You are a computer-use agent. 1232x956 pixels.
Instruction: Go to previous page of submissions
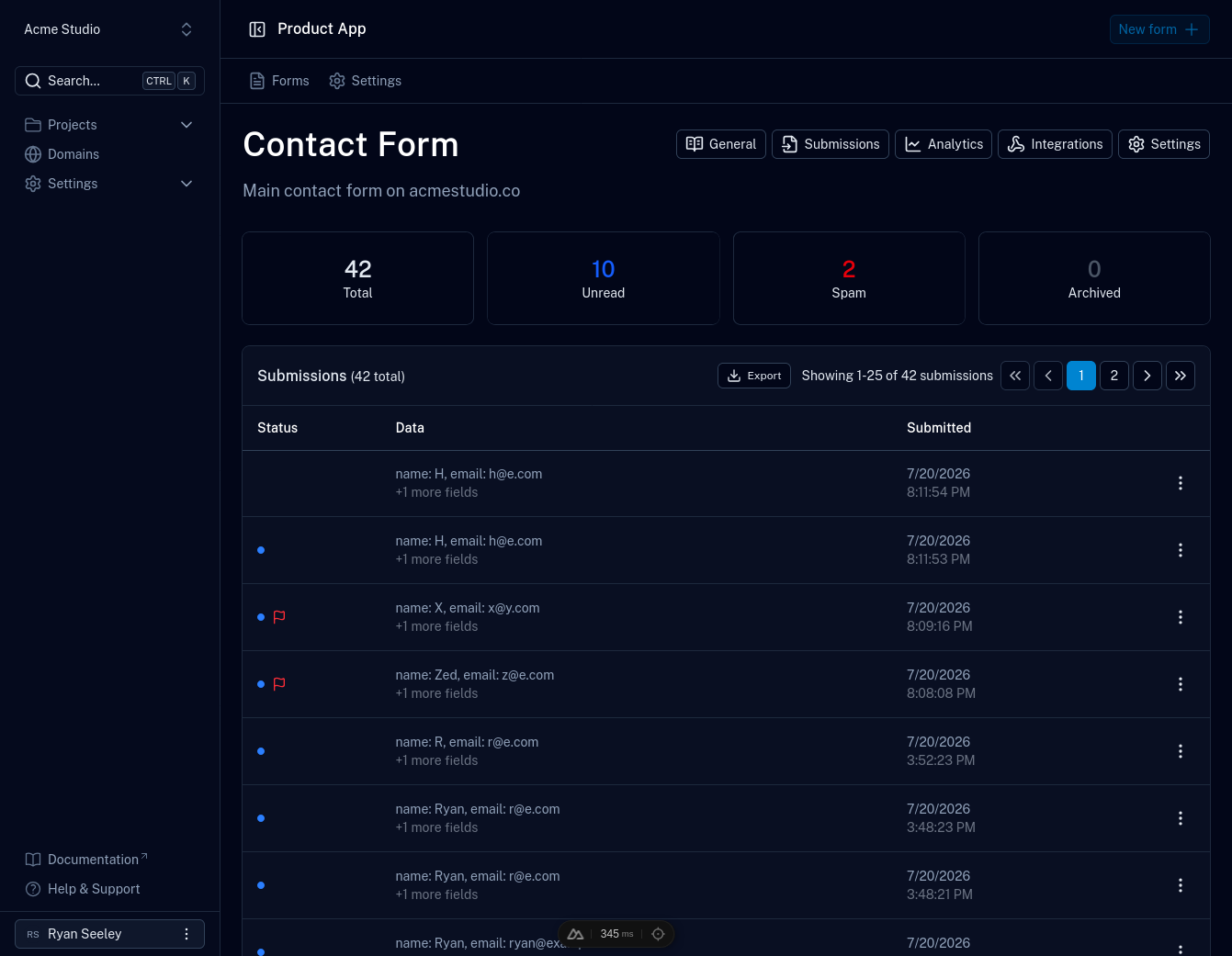[x=1048, y=376]
